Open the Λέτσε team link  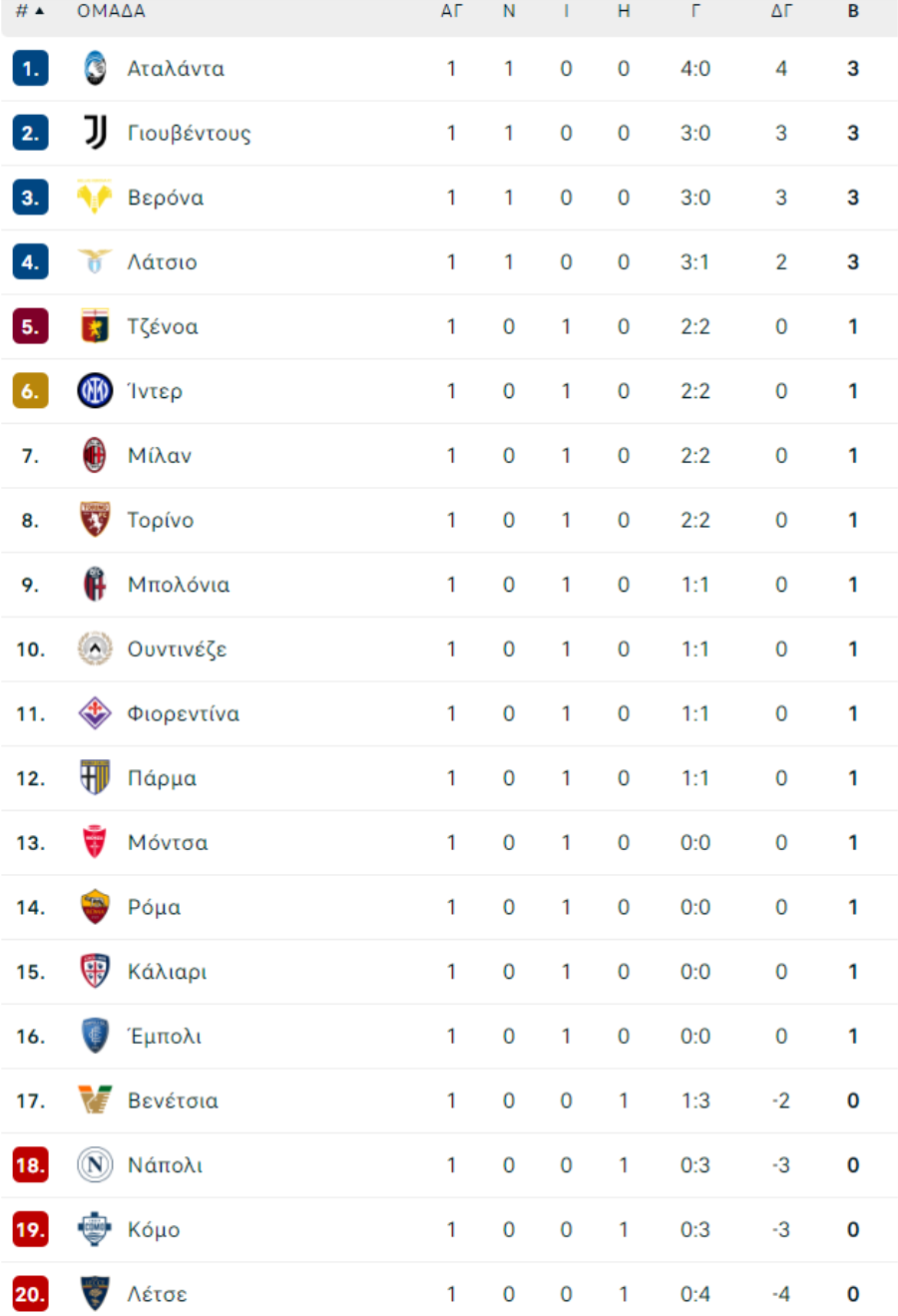(157, 1294)
